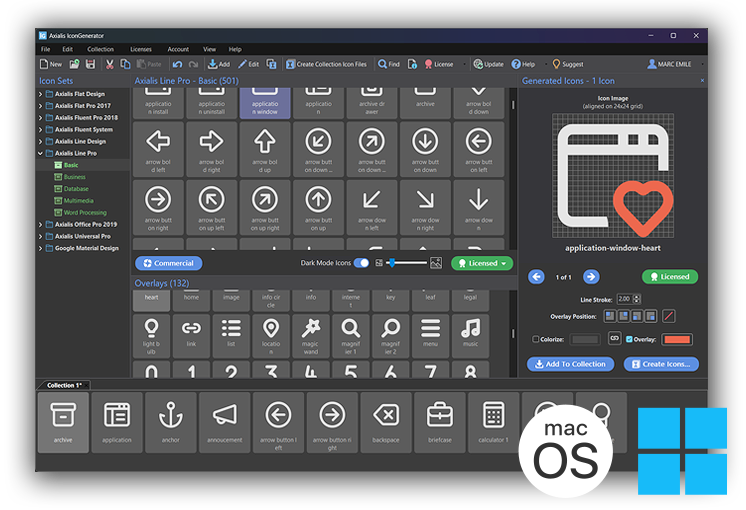Enable the Colorize checkbox
Screen dimensions: 746x510
click(x=536, y=339)
